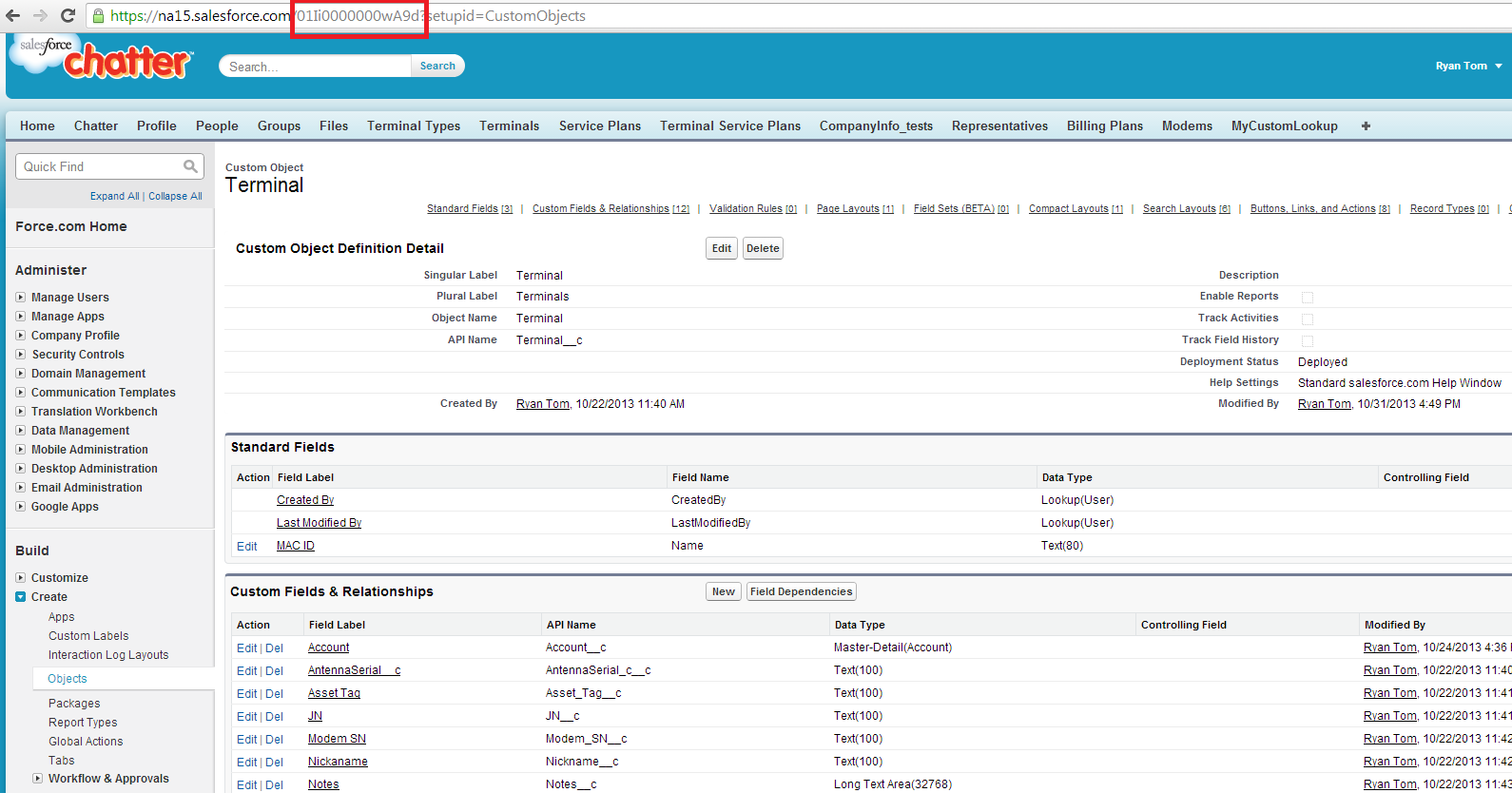The image size is (1512, 812).
Task: Click into the Chatter search field
Action: (317, 67)
